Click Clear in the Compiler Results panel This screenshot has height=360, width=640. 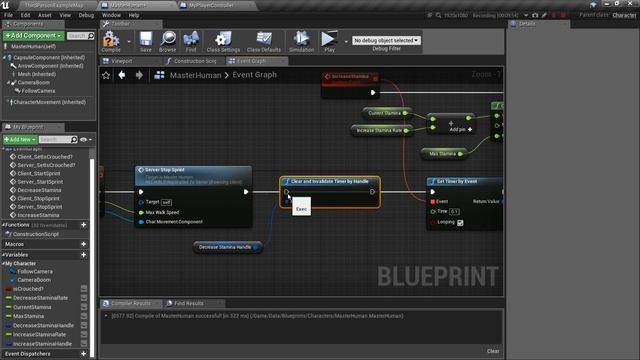click(493, 351)
